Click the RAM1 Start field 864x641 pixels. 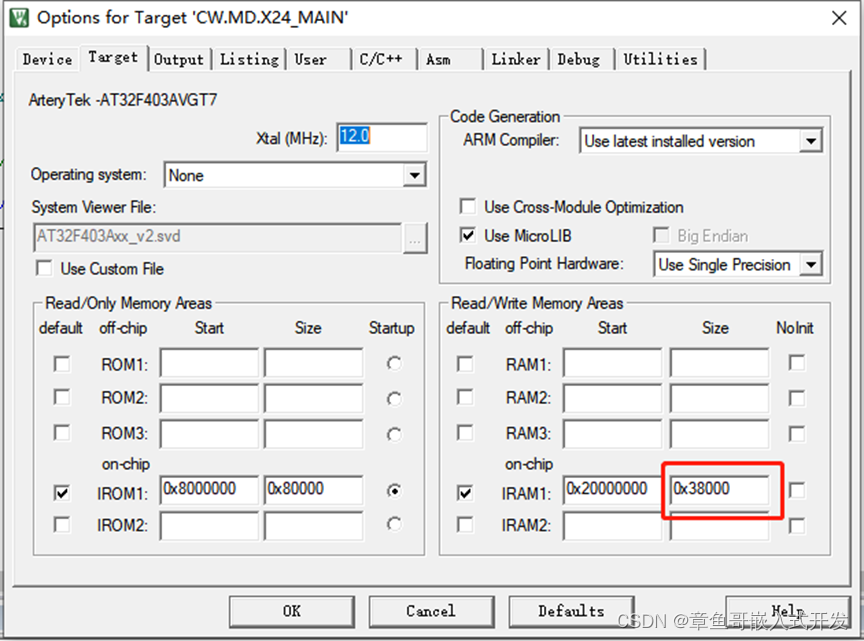coord(612,363)
